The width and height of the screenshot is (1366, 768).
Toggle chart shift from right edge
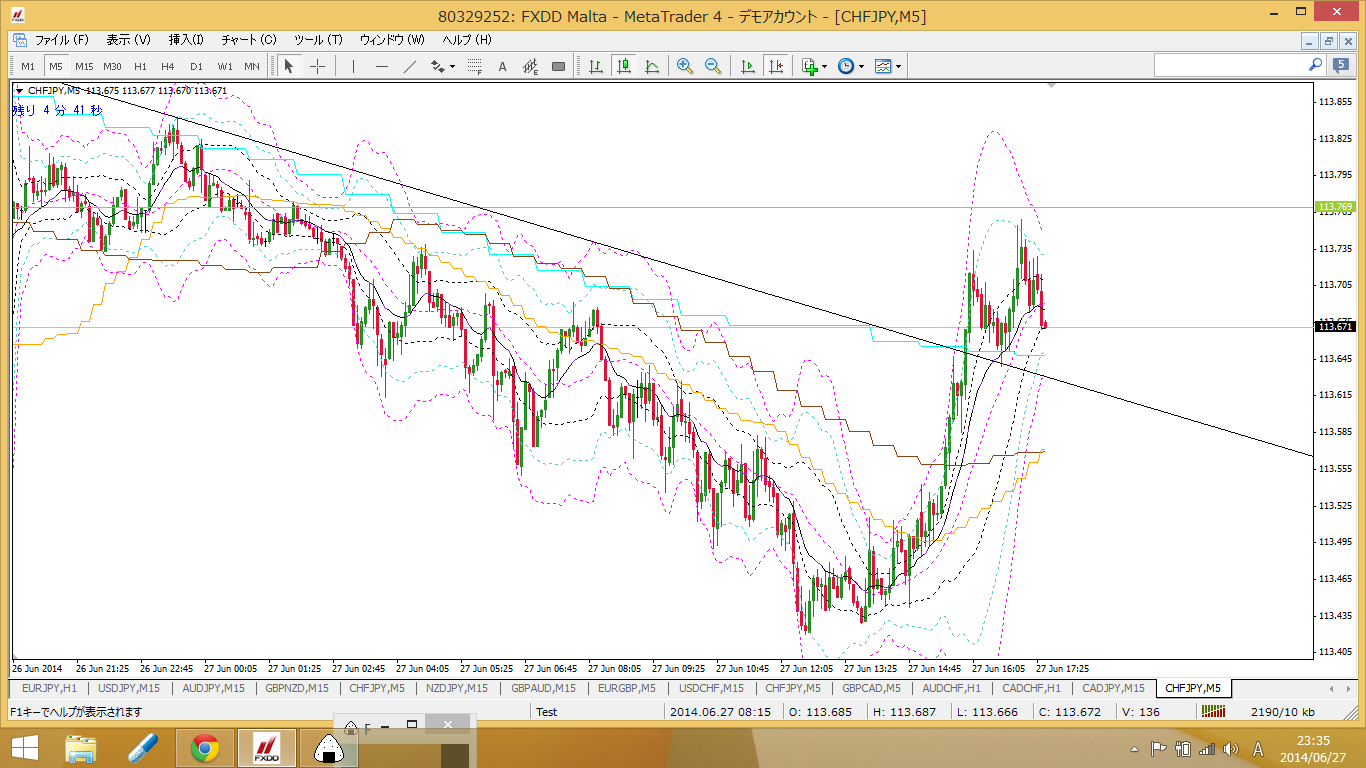(x=776, y=66)
